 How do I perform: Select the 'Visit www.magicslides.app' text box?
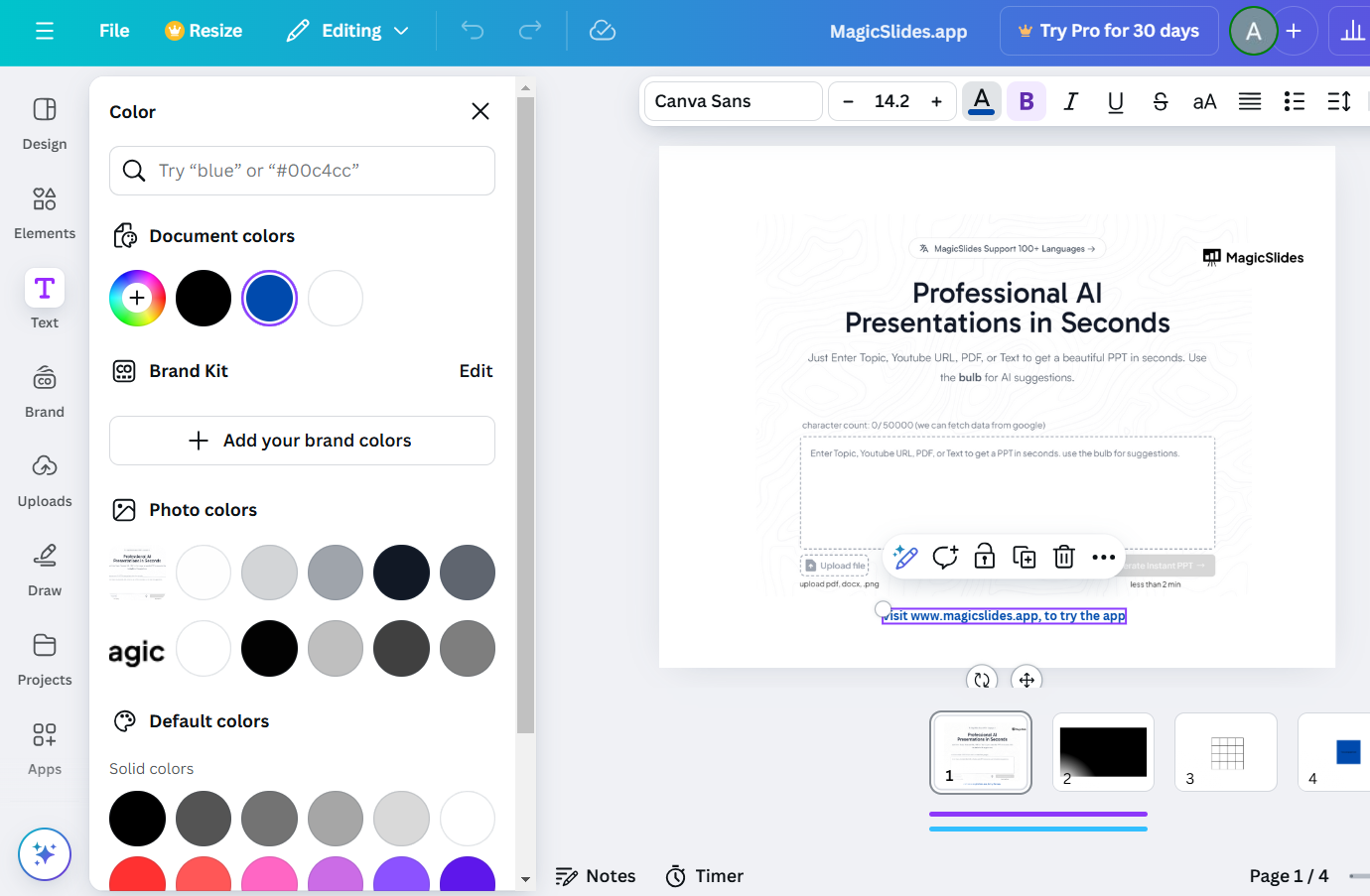click(1005, 616)
